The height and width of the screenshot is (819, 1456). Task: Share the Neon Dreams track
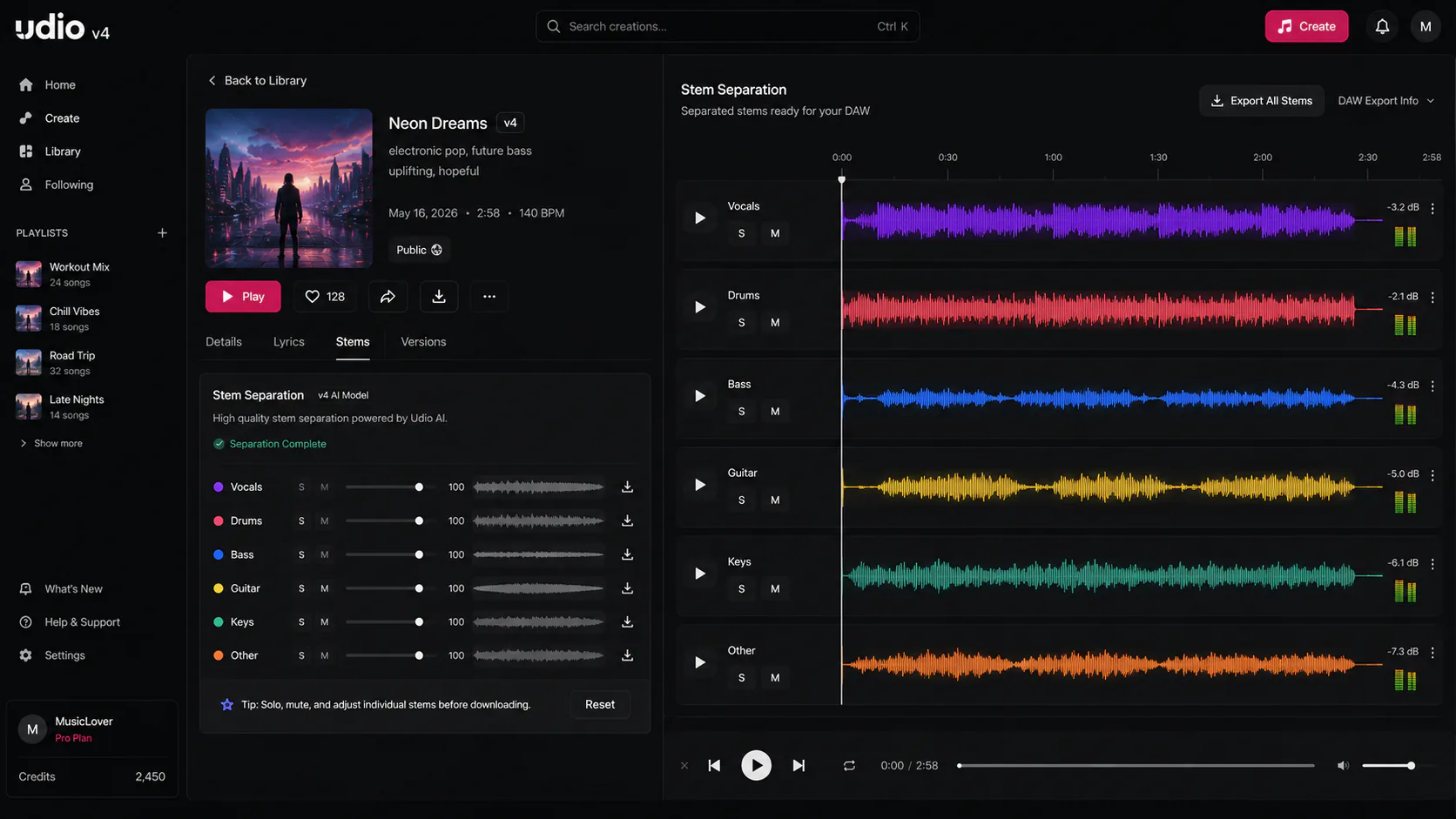(388, 297)
